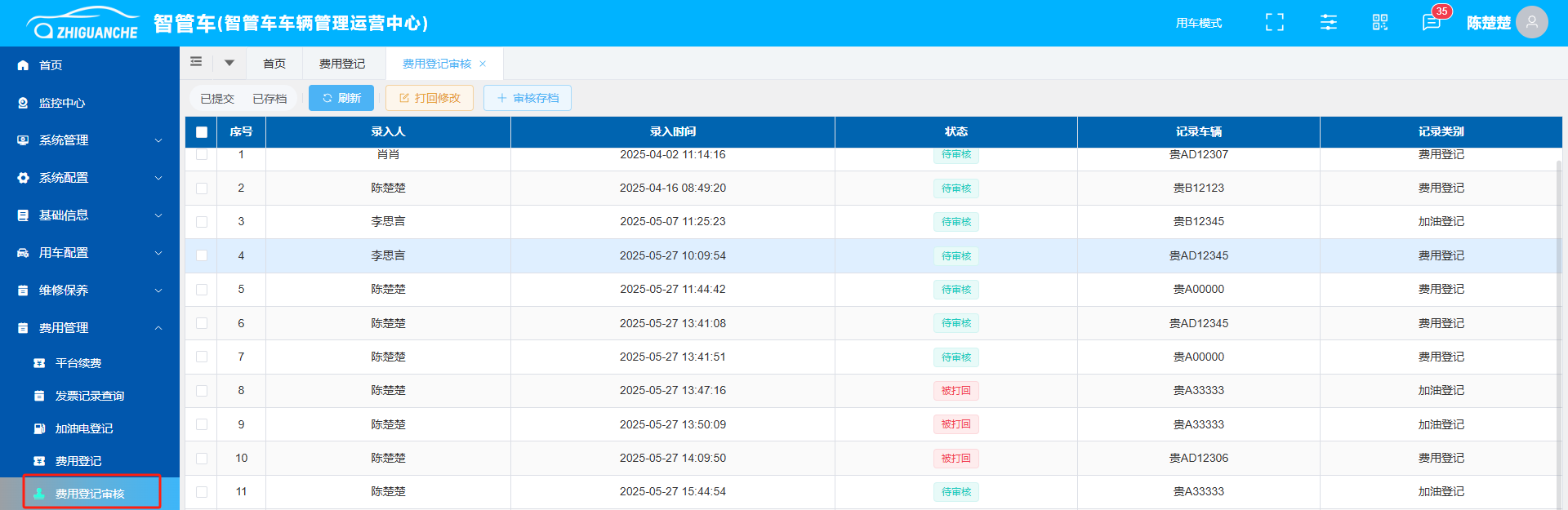This screenshot has width=1568, height=510.
Task: Click the user avatar icon
Action: click(x=1531, y=23)
